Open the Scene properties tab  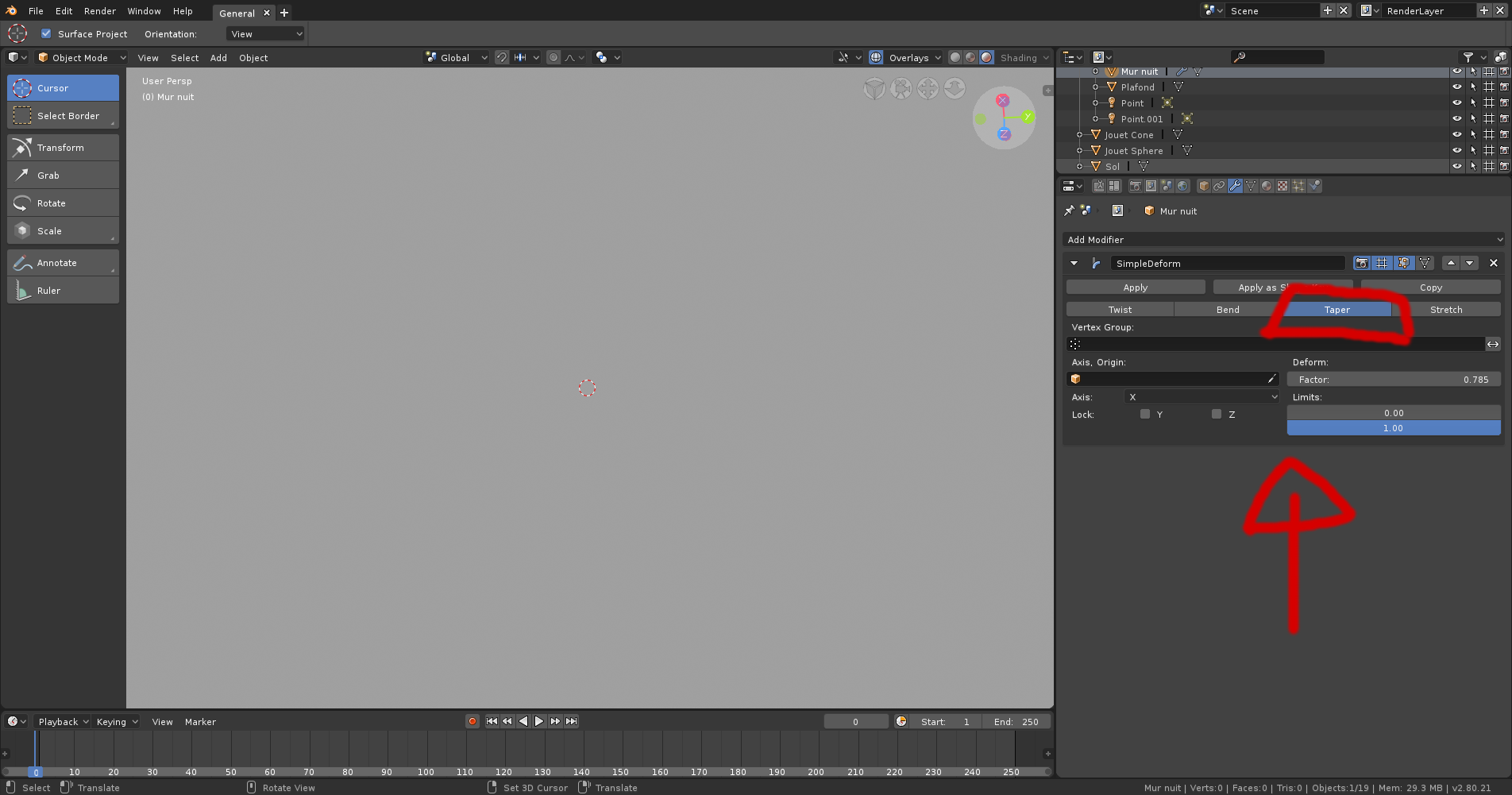(1167, 186)
